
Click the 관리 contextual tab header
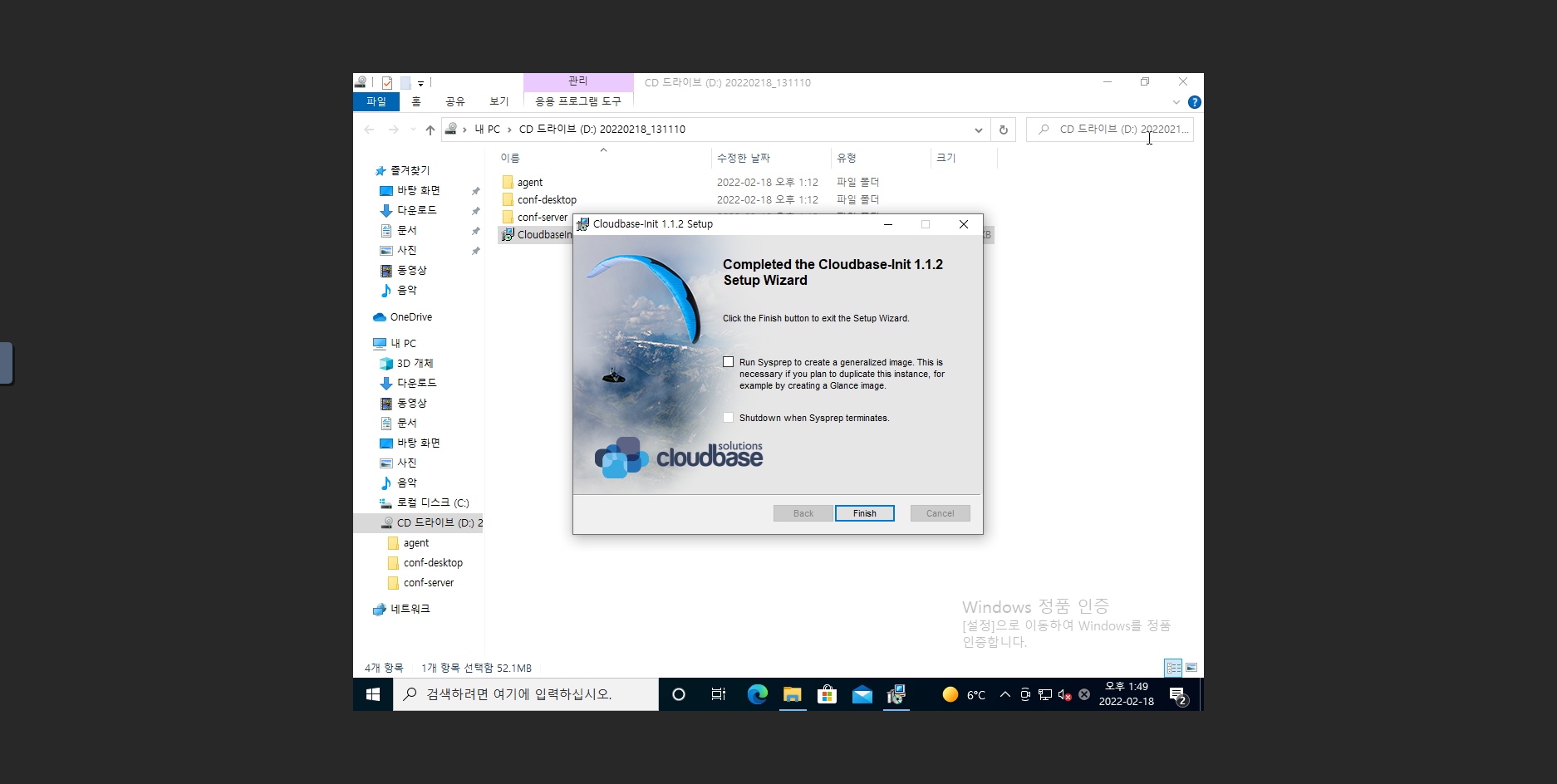click(x=578, y=81)
